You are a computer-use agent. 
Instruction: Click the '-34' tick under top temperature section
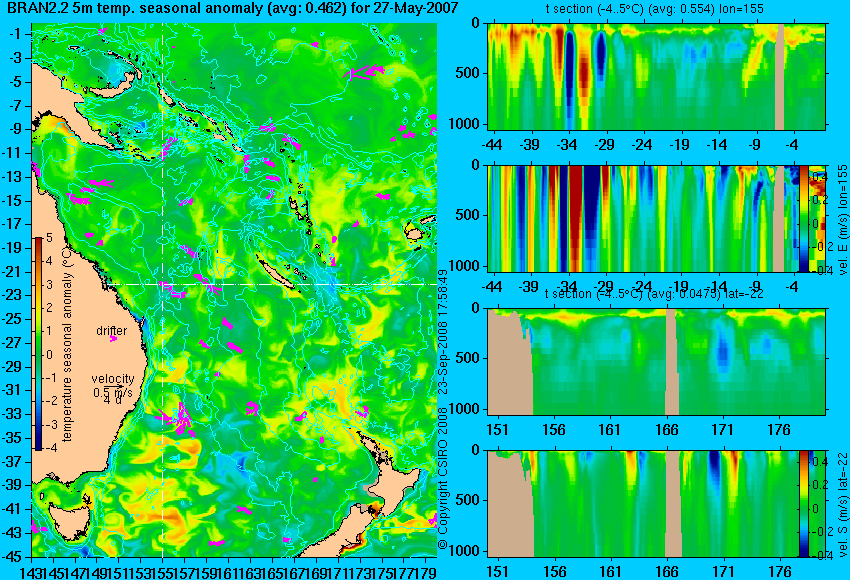point(567,145)
